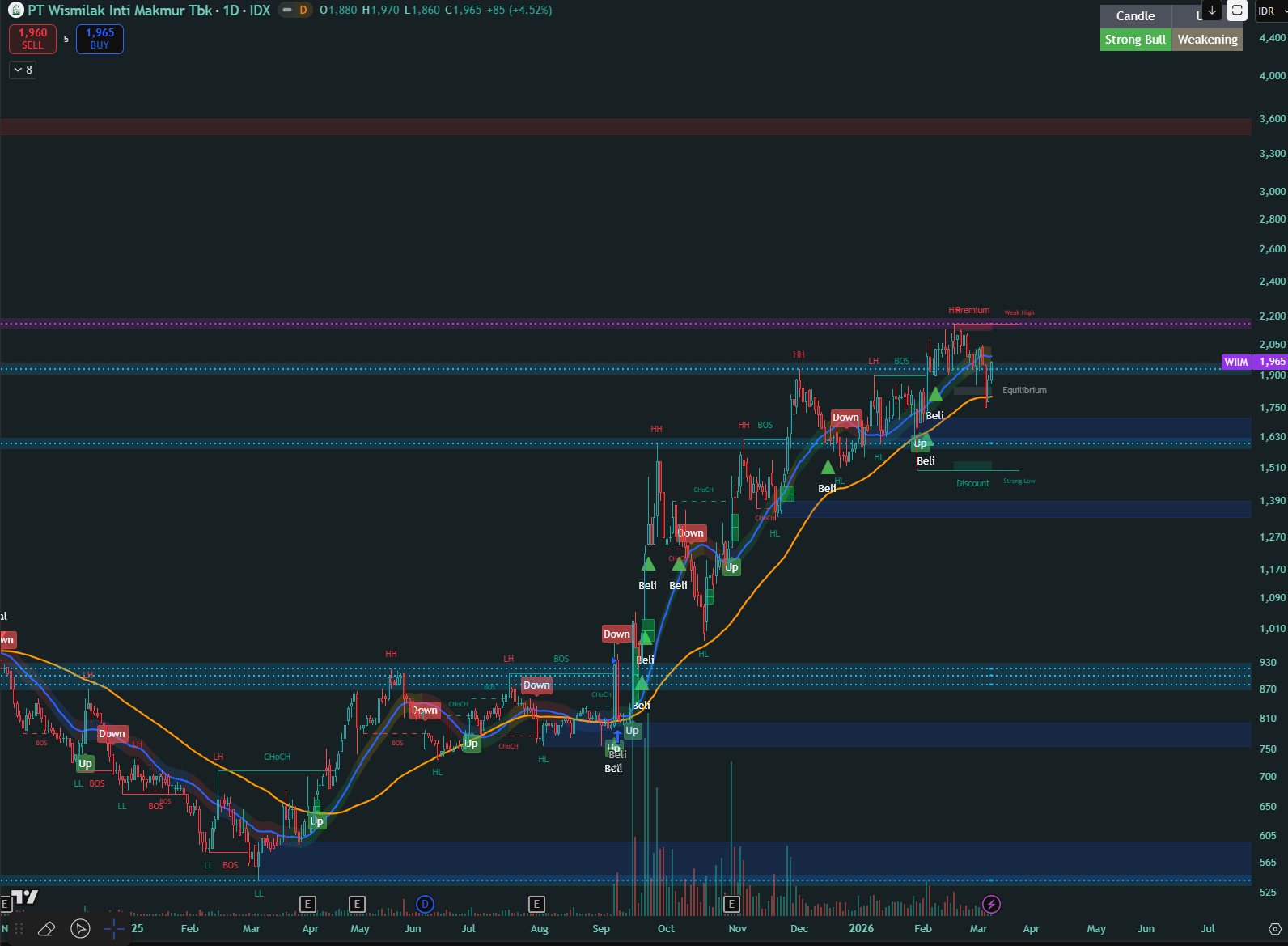The image size is (1288, 946).
Task: Toggle the white fullscreen chart button
Action: pos(1236,11)
